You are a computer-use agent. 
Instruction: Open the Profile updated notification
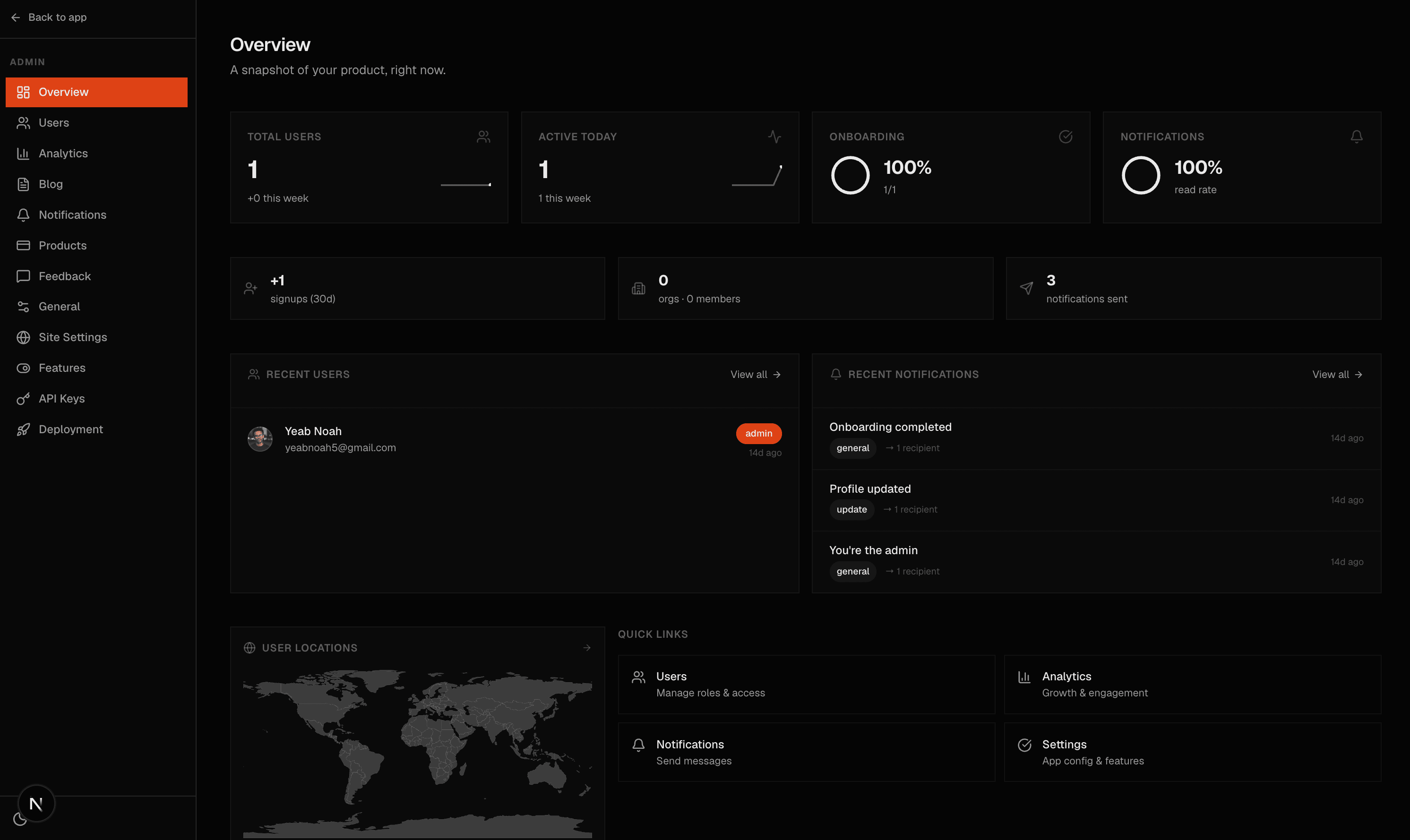[x=1096, y=500]
